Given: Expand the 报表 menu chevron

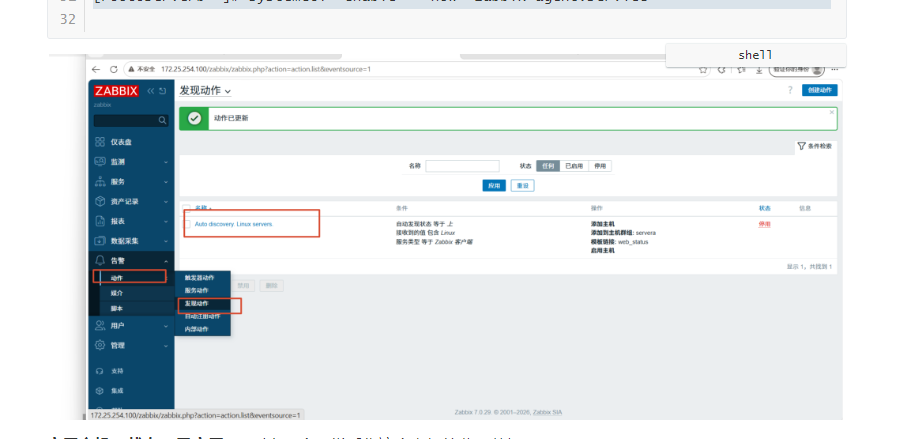Looking at the screenshot, I should click(166, 222).
